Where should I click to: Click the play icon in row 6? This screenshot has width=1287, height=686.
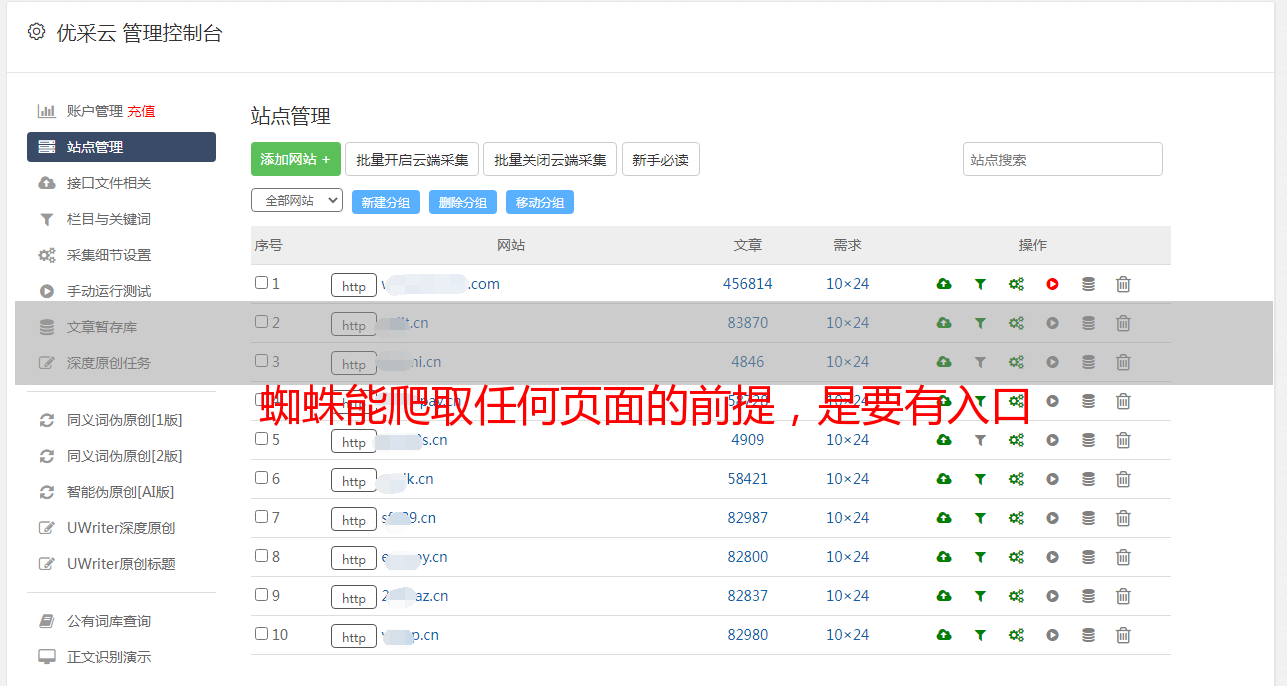pyautogui.click(x=1052, y=479)
